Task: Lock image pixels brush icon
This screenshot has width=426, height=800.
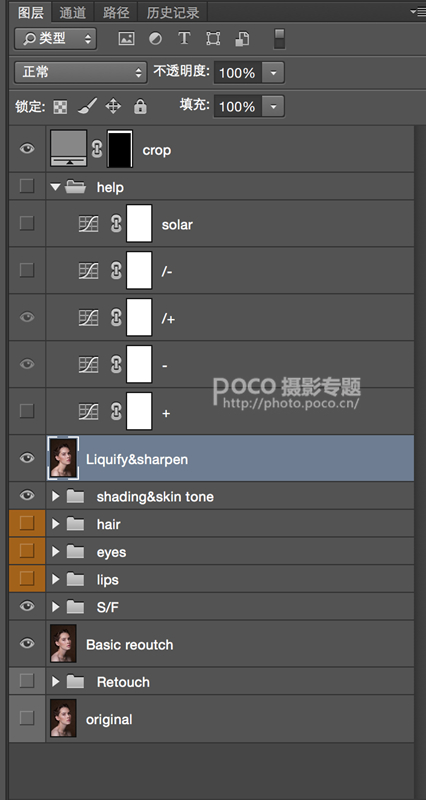Action: [x=87, y=106]
